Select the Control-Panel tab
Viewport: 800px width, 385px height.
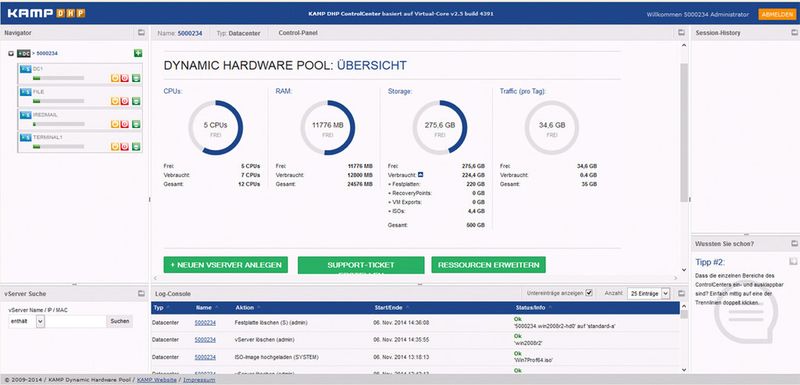[298, 33]
